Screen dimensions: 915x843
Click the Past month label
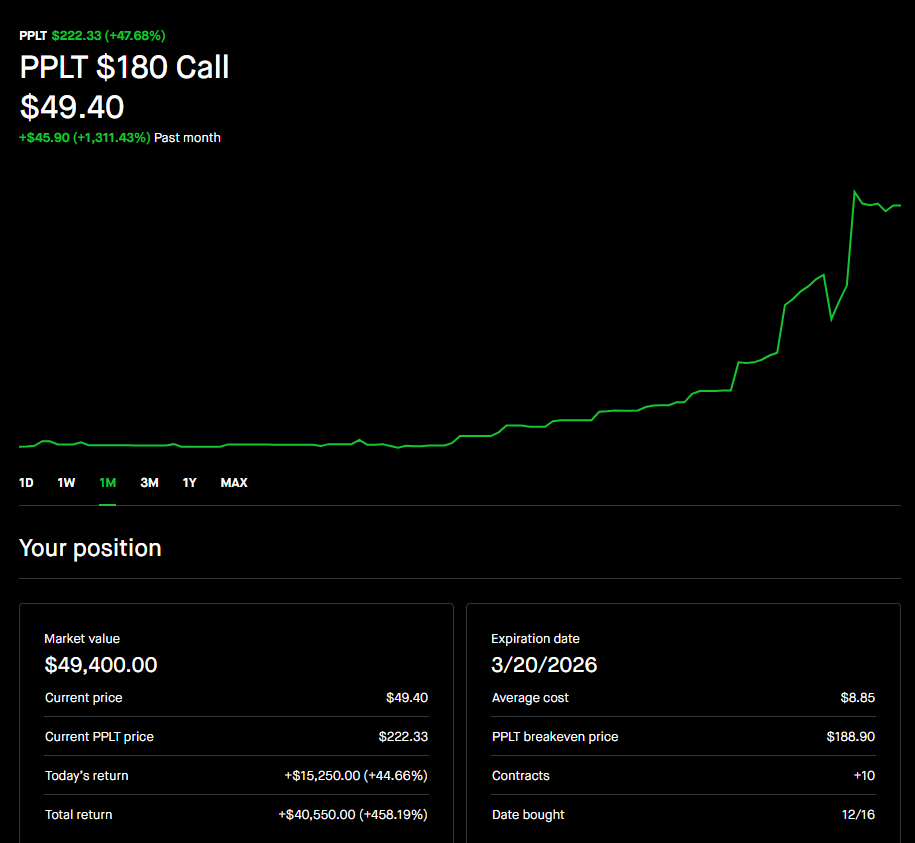coord(187,138)
